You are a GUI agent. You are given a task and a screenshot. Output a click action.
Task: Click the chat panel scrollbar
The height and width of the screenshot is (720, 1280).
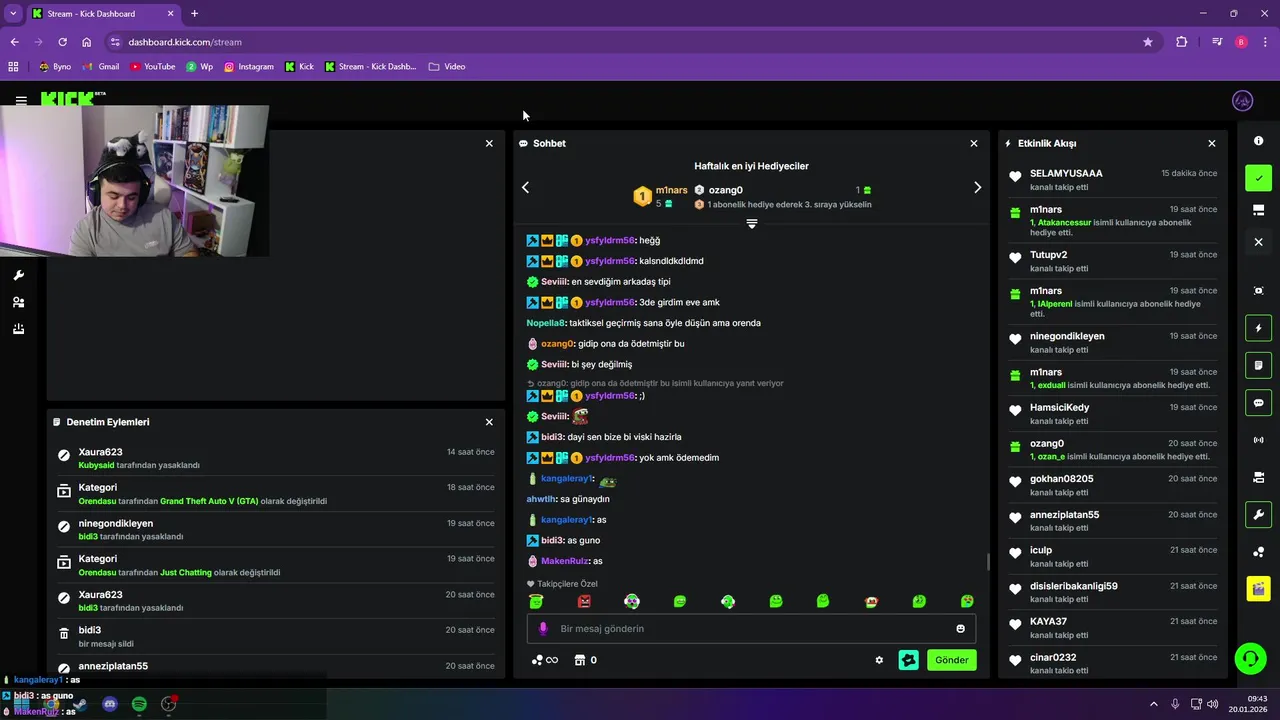pos(988,561)
